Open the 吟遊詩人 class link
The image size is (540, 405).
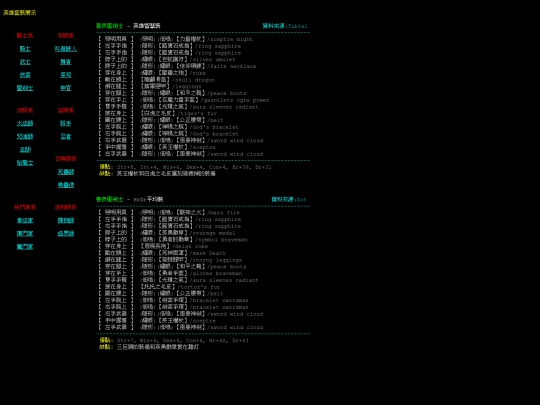click(x=65, y=49)
